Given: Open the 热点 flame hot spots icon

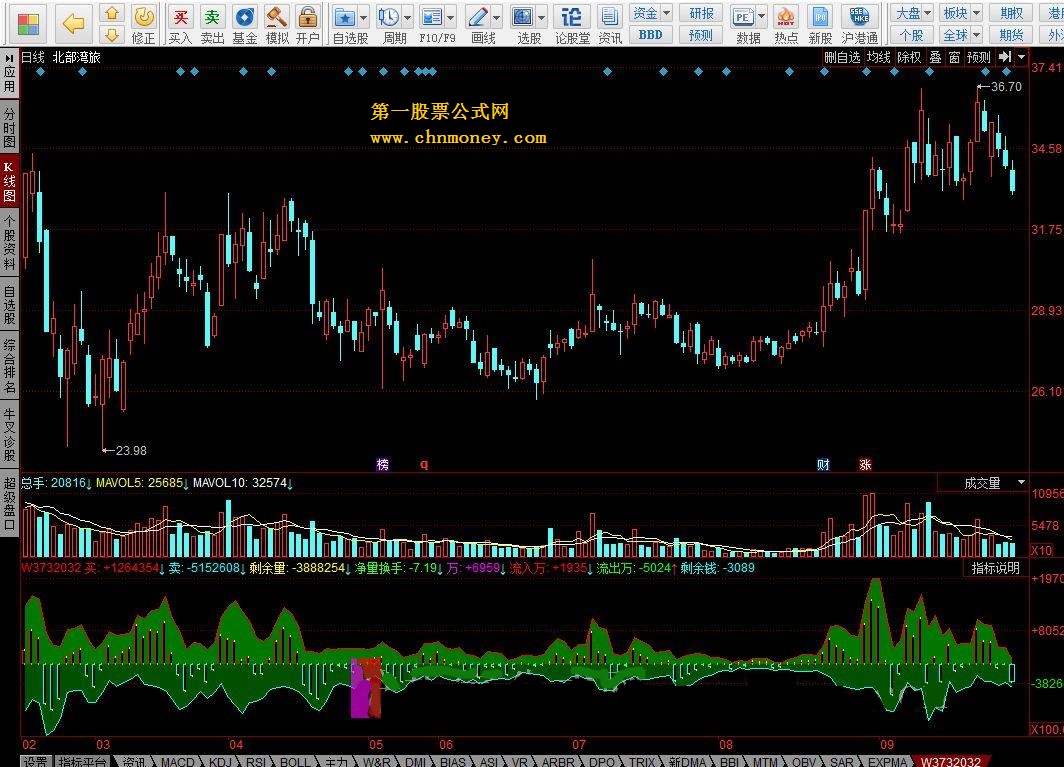Looking at the screenshot, I should click(x=786, y=17).
